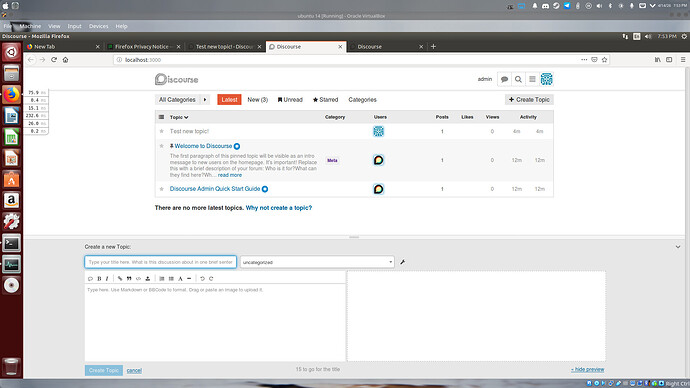This screenshot has width=690, height=388.
Task: Open Welcome to Discourse topic
Action: click(203, 146)
